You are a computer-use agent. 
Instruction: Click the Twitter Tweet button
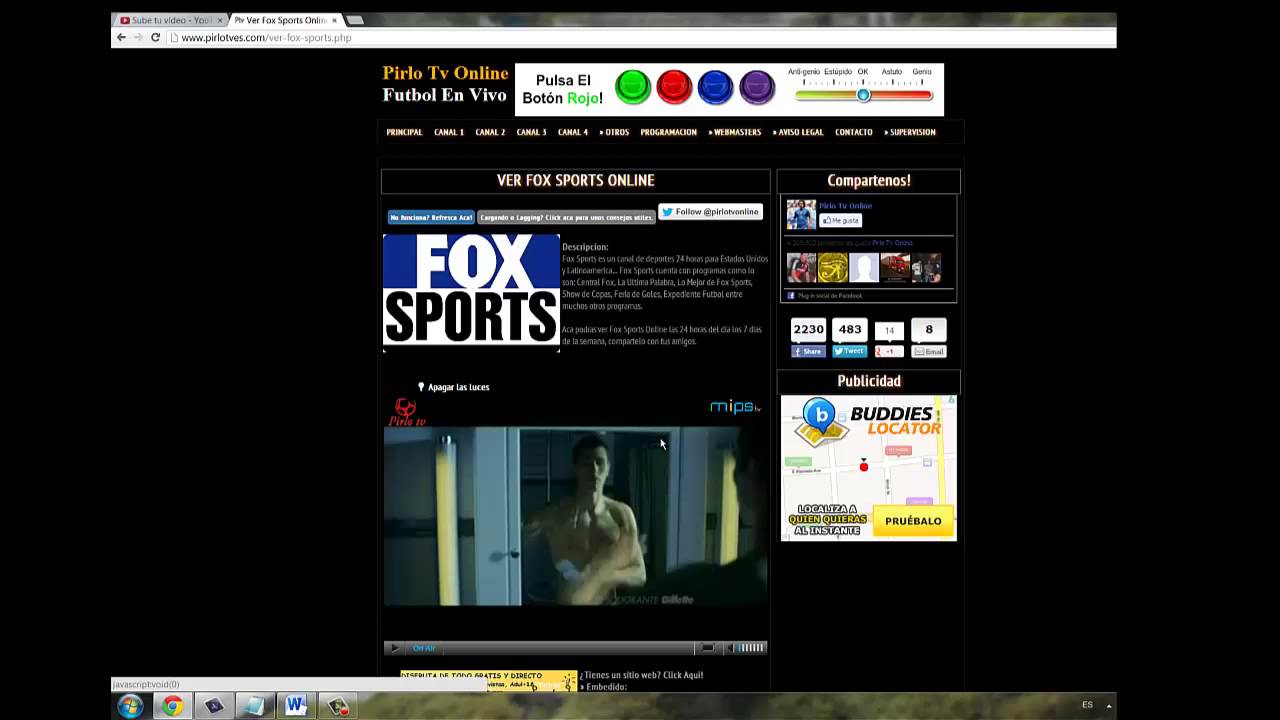click(x=849, y=352)
